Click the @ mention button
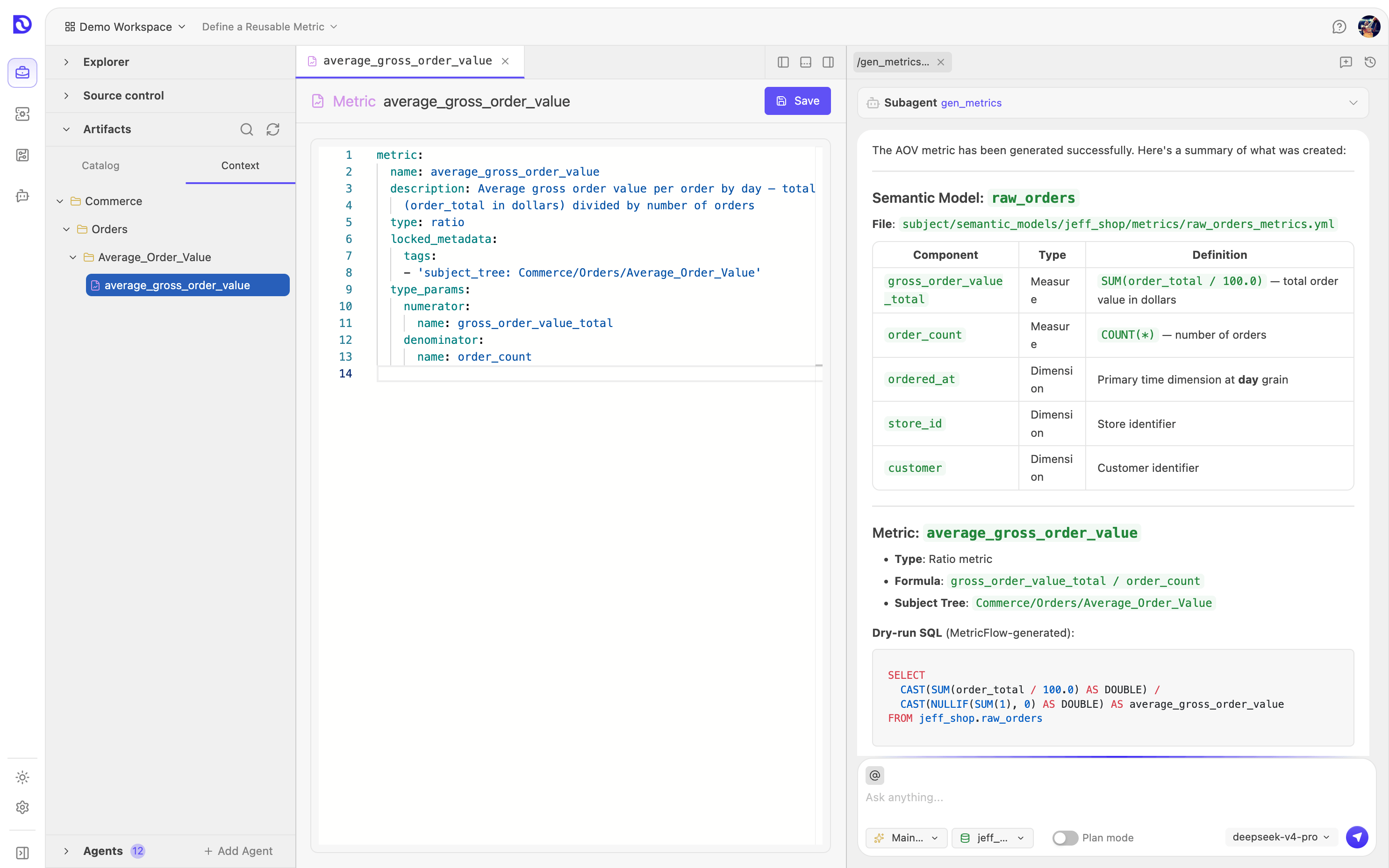Screen dimensions: 1389x868 pos(874,776)
